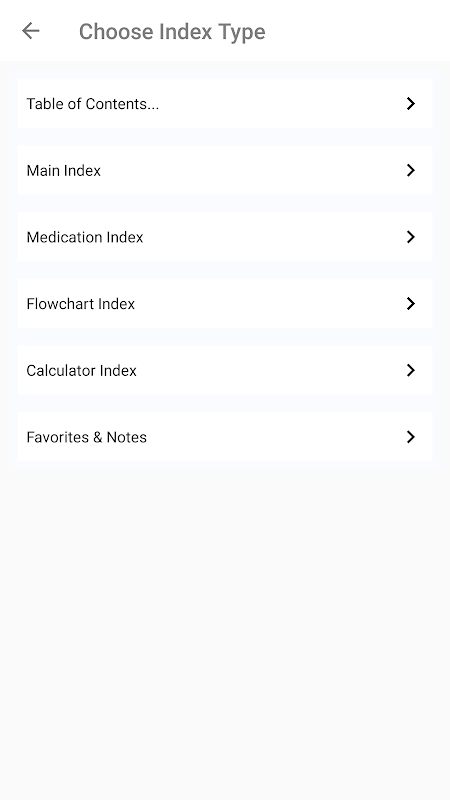Image resolution: width=450 pixels, height=800 pixels.
Task: Tap the center of the Flowchart Index card
Action: click(x=224, y=304)
